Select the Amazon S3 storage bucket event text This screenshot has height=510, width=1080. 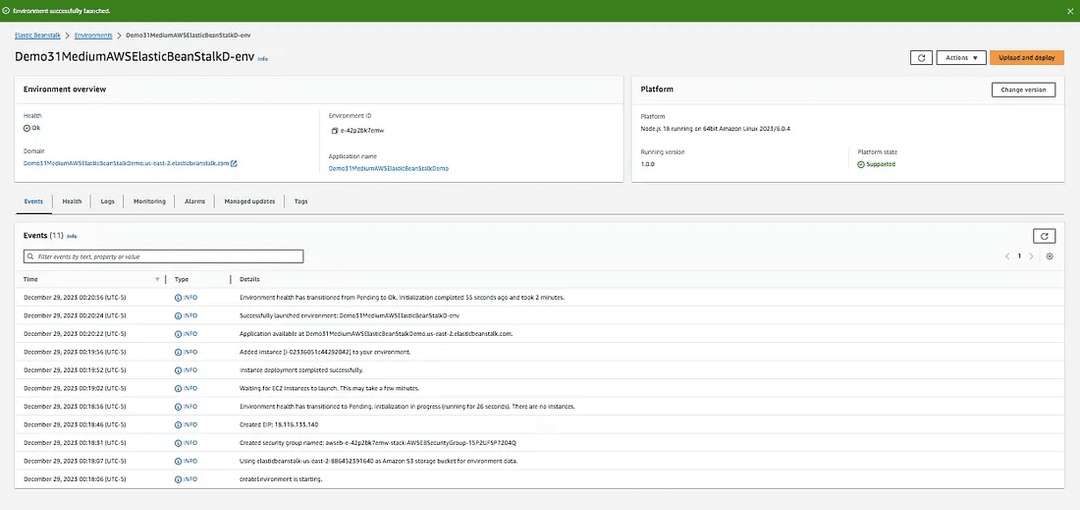[378, 461]
